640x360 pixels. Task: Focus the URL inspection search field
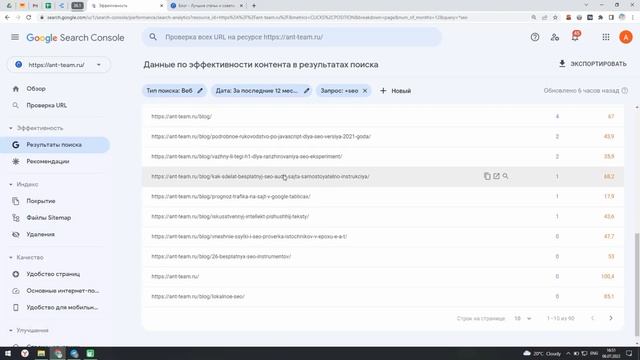(x=292, y=37)
